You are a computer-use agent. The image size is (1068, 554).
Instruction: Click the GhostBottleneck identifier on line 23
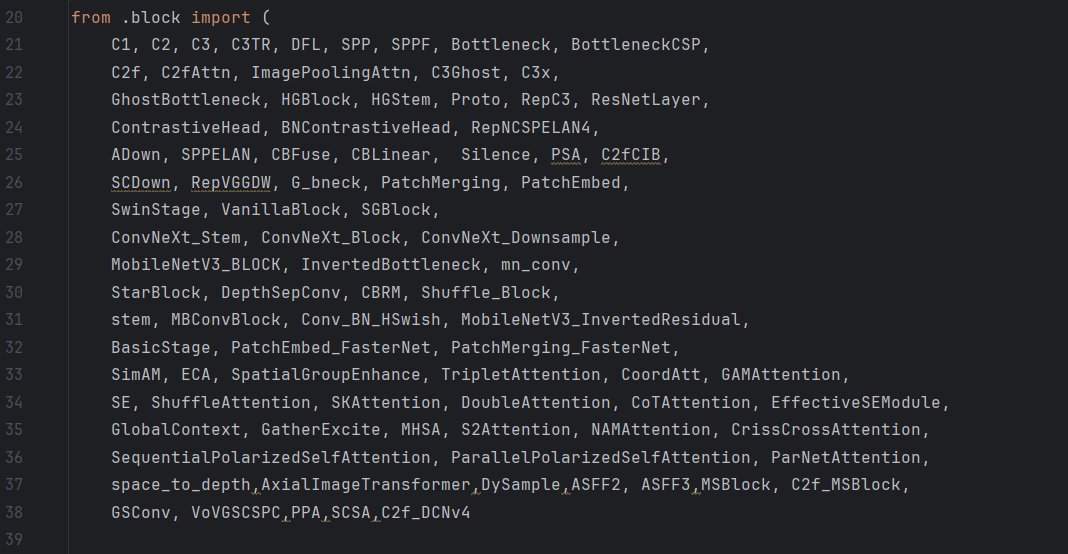pos(186,100)
